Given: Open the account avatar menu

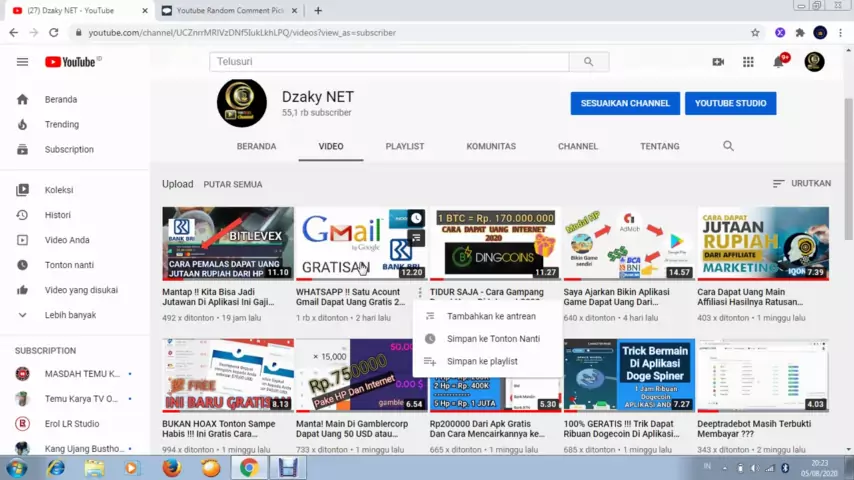Looking at the screenshot, I should tap(814, 62).
